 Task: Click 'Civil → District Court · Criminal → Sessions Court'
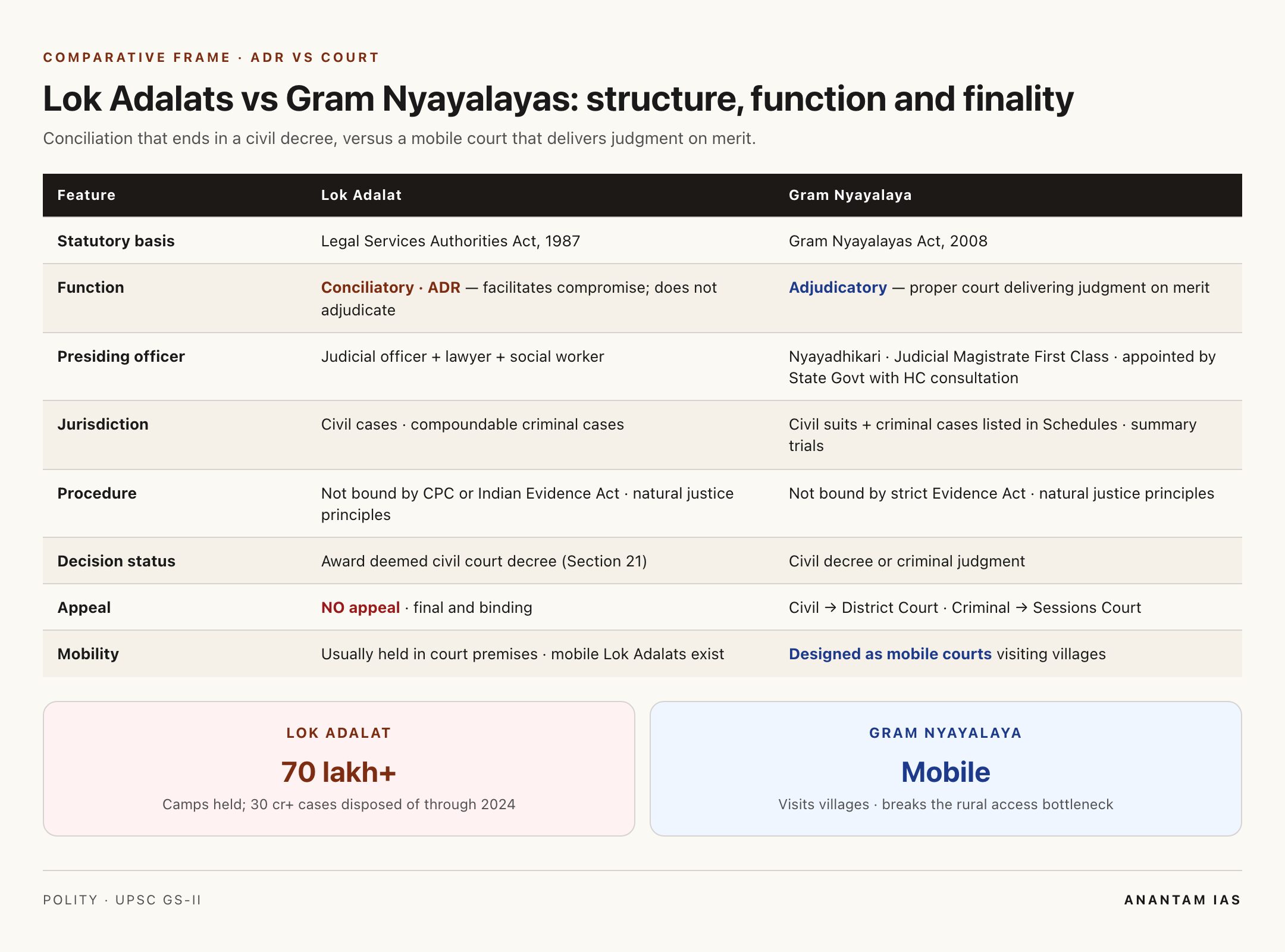tap(965, 607)
